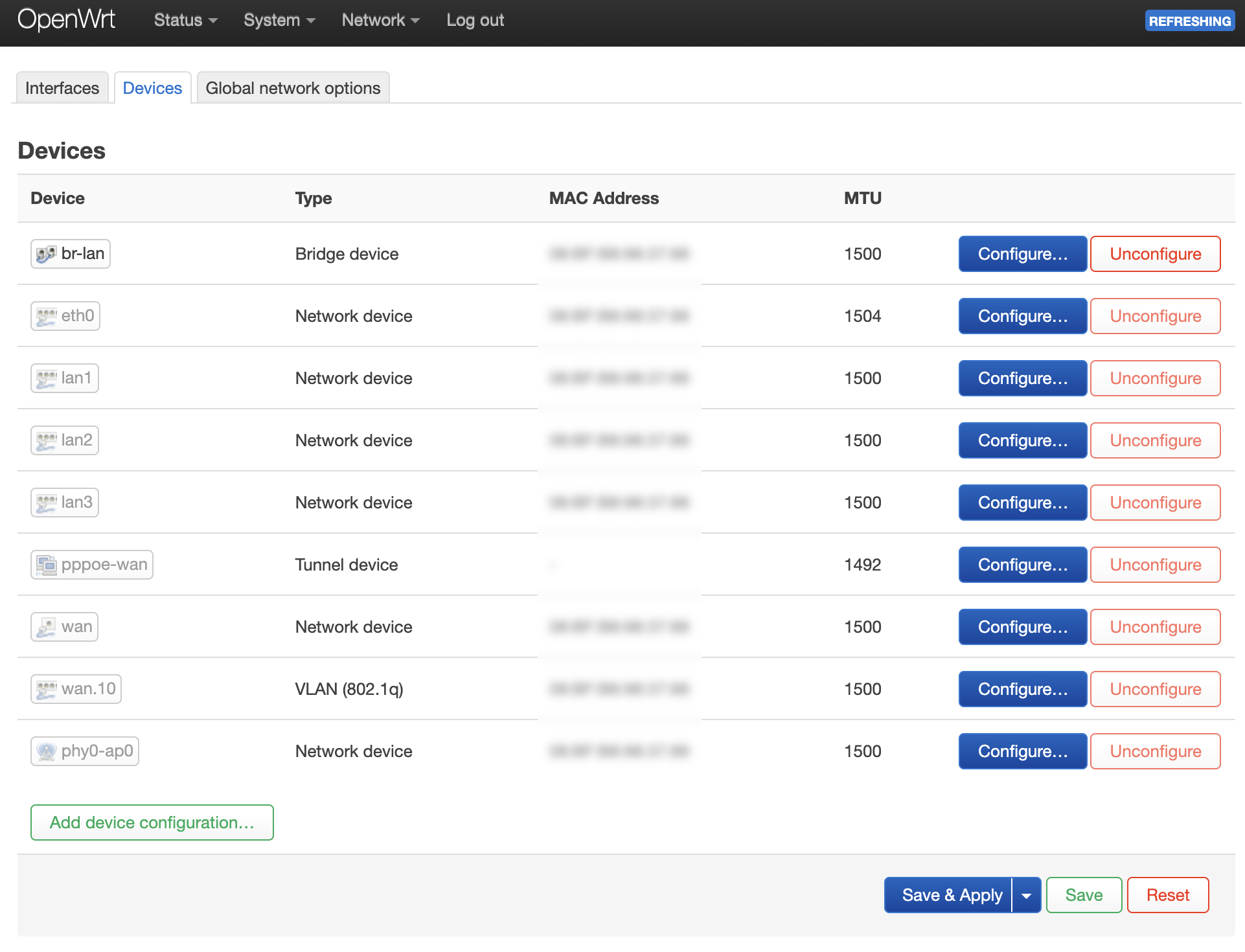Click the pppoe-wan tunnel device icon
Image resolution: width=1245 pixels, height=952 pixels.
46,565
